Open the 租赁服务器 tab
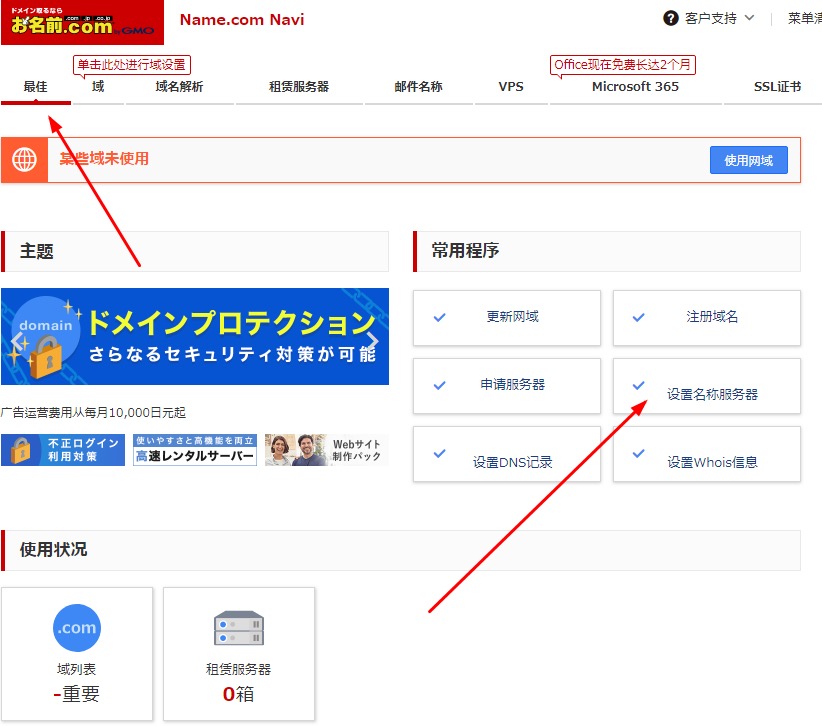Viewport: 822px width, 726px height. [299, 87]
